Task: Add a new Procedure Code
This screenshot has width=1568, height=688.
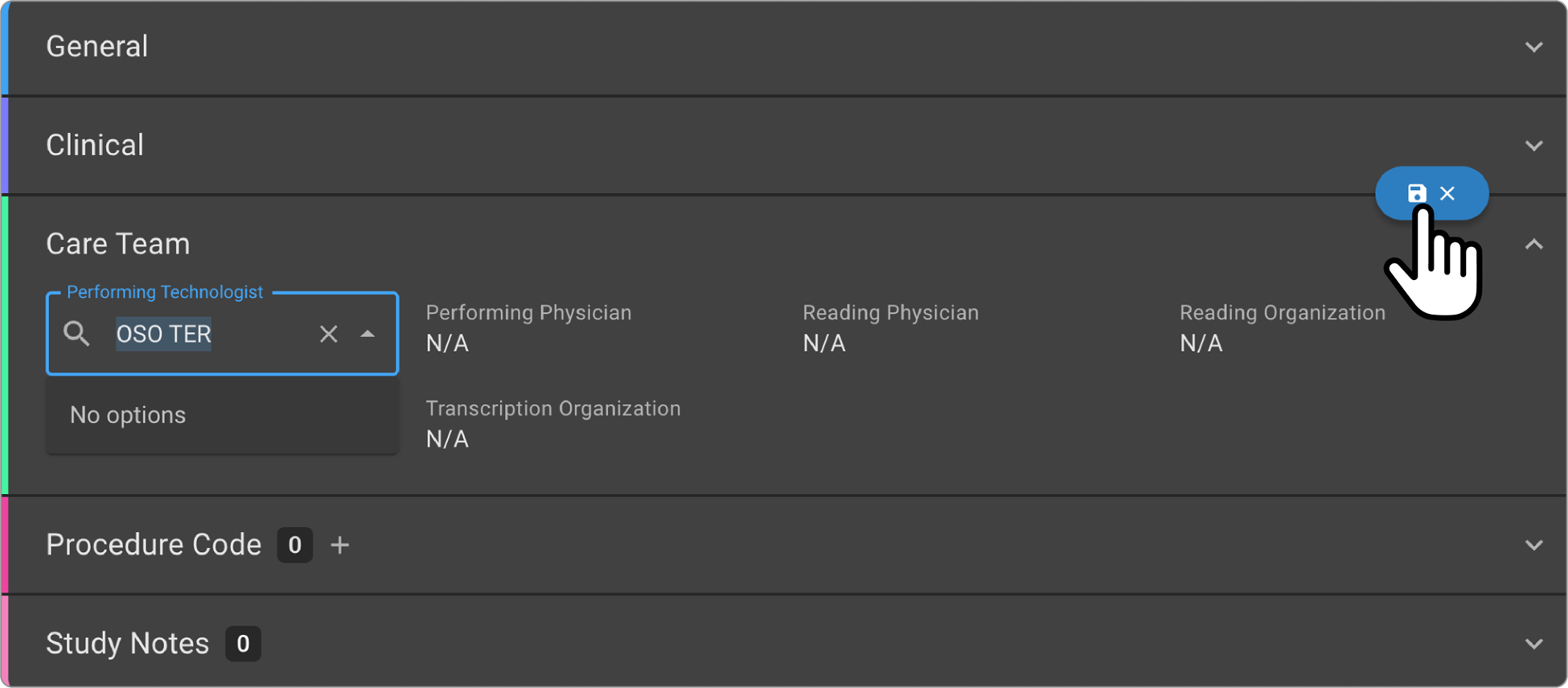Action: (340, 545)
